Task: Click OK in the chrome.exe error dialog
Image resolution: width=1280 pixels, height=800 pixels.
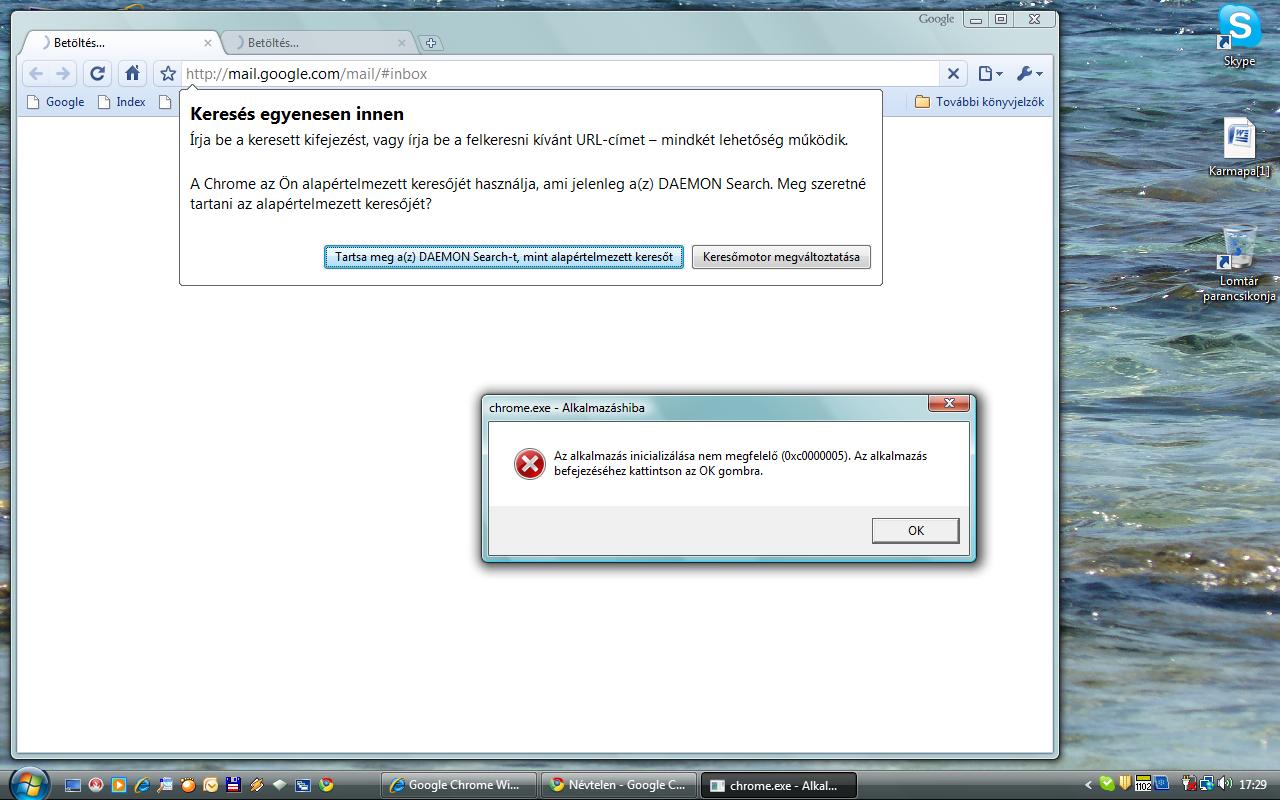Action: pyautogui.click(x=915, y=530)
